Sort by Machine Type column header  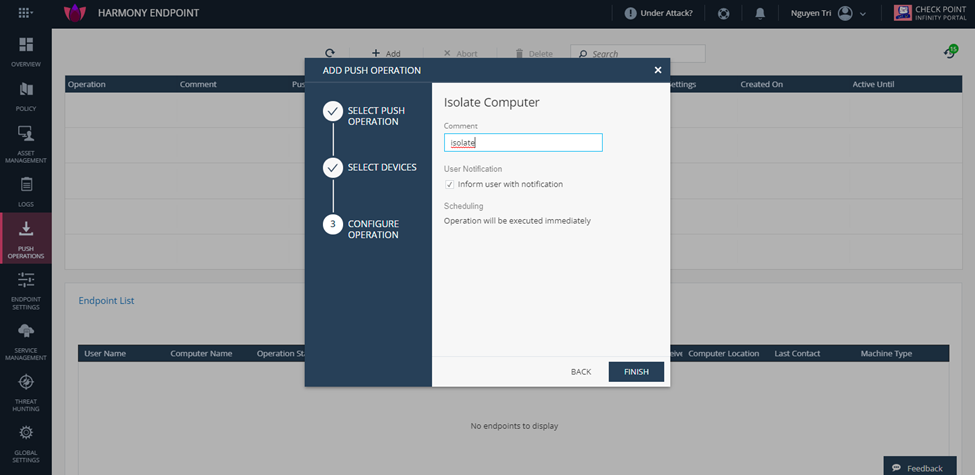(886, 353)
